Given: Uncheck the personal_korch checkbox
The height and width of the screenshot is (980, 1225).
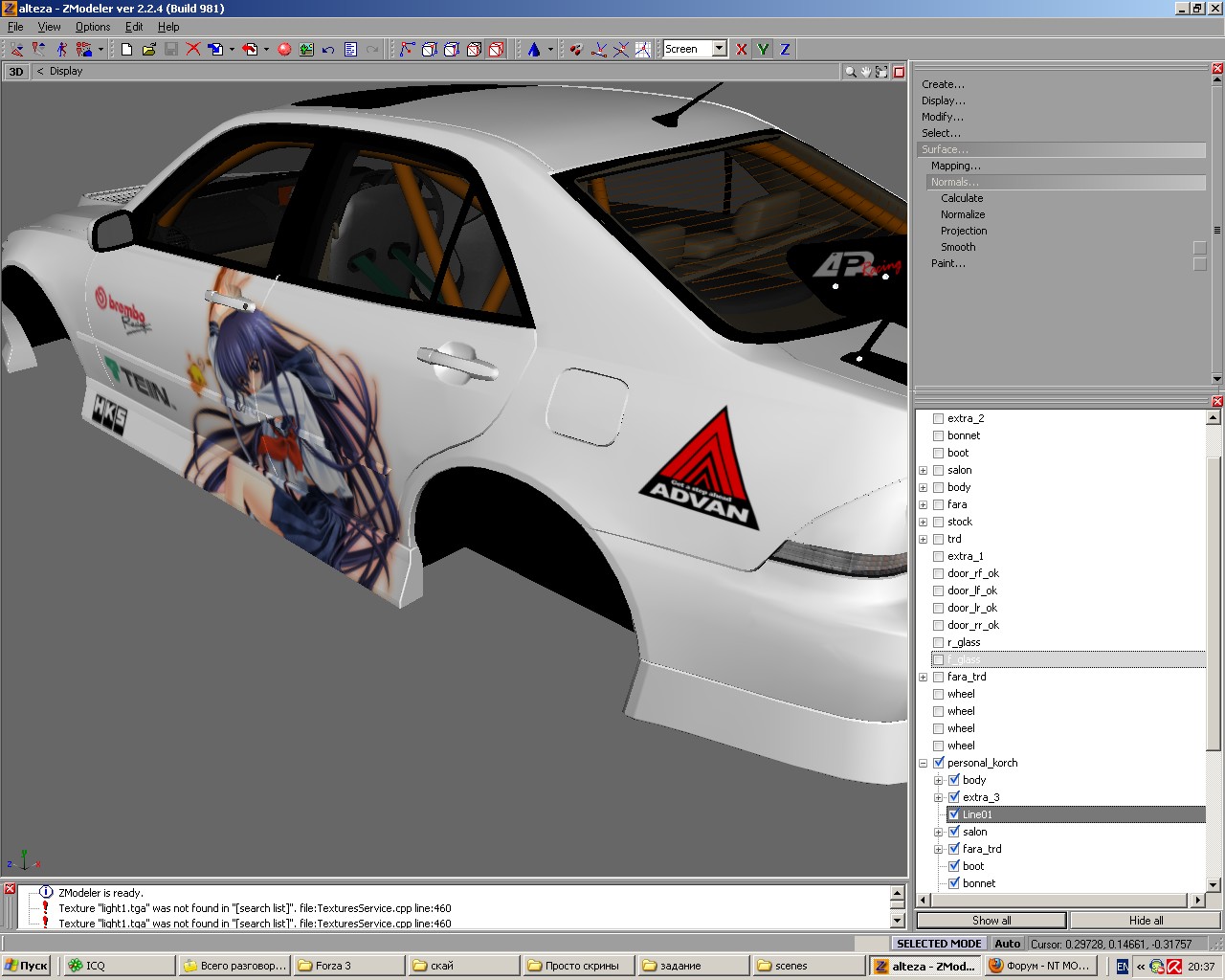Looking at the screenshot, I should (x=938, y=763).
